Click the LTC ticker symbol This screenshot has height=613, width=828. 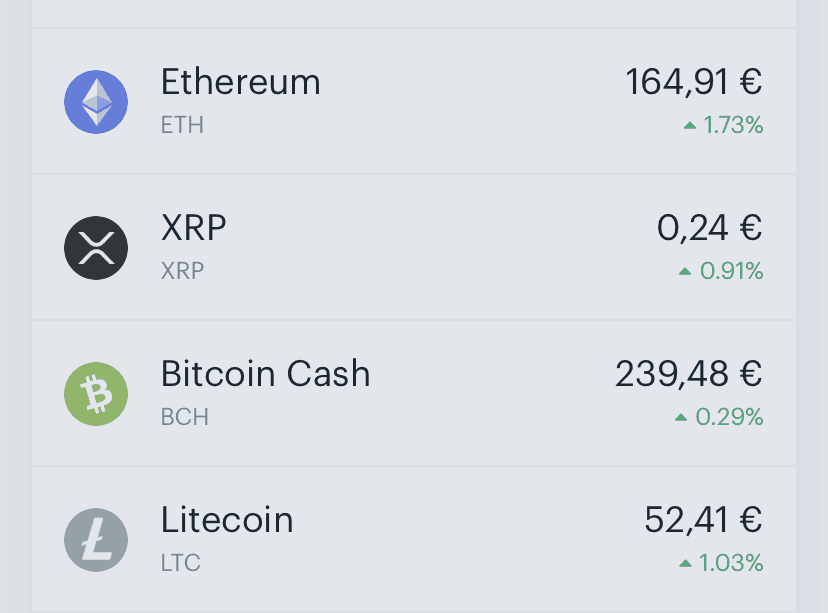pos(181,563)
